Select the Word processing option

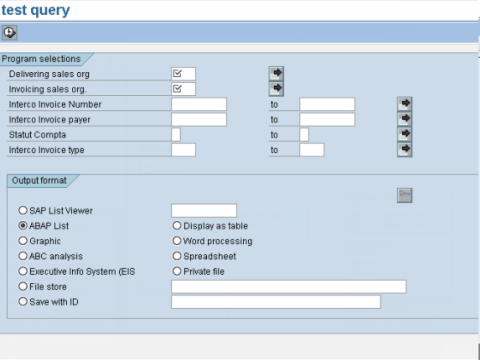177,241
